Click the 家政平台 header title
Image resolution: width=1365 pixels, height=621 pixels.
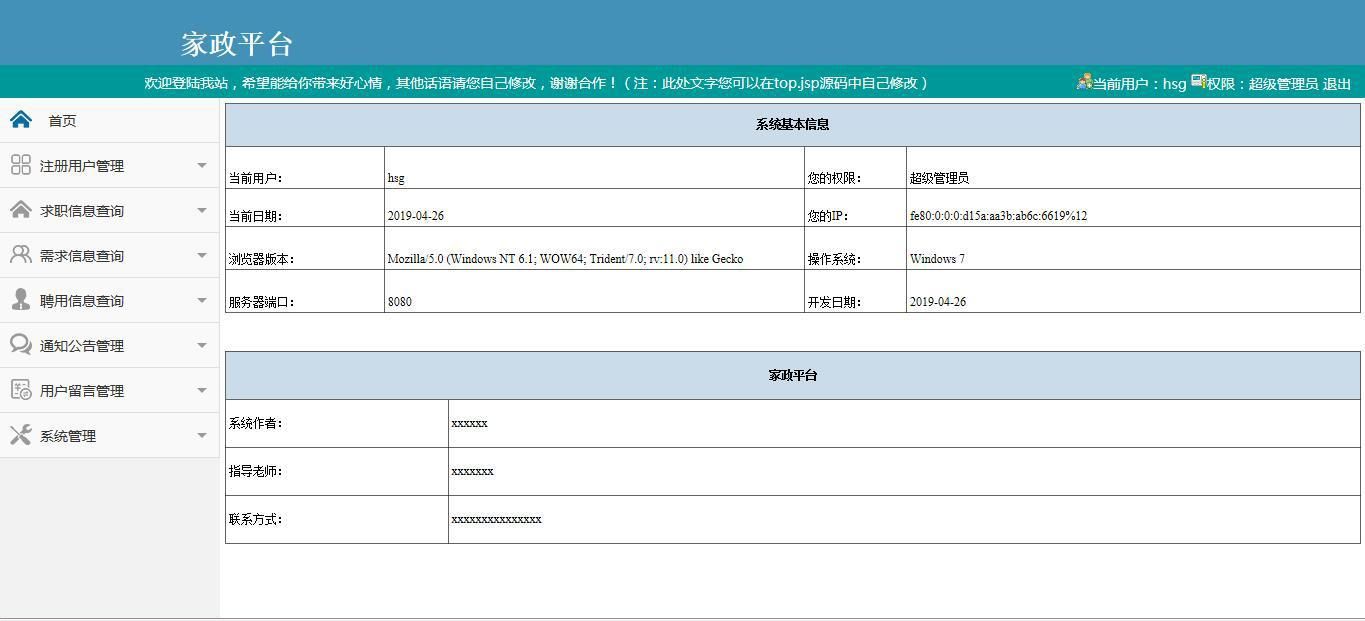click(x=237, y=44)
